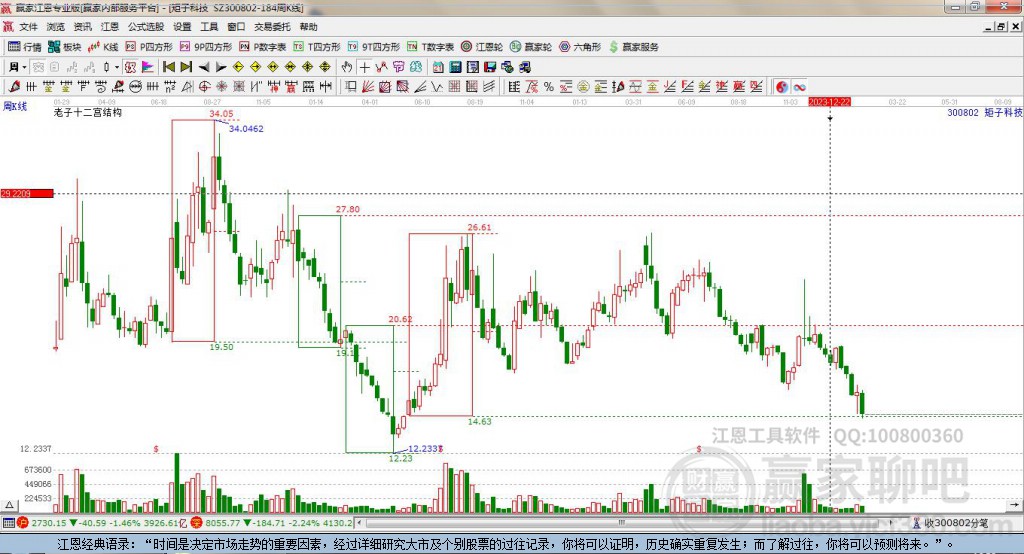Open the 9P四方形 tool
1024x554 pixels.
(x=206, y=47)
